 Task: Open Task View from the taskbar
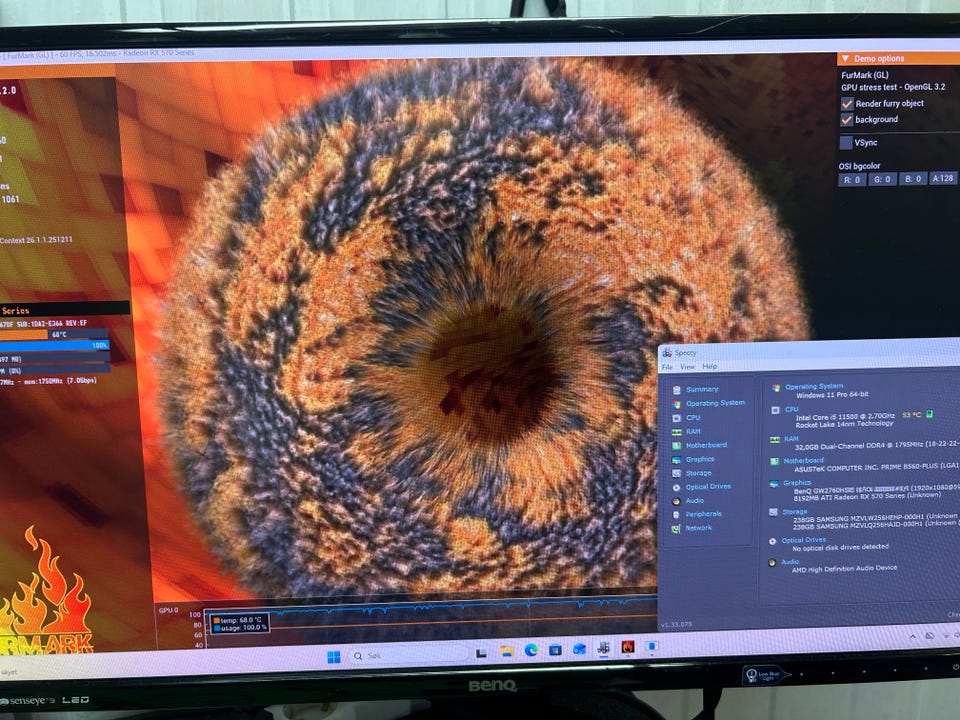(x=481, y=653)
